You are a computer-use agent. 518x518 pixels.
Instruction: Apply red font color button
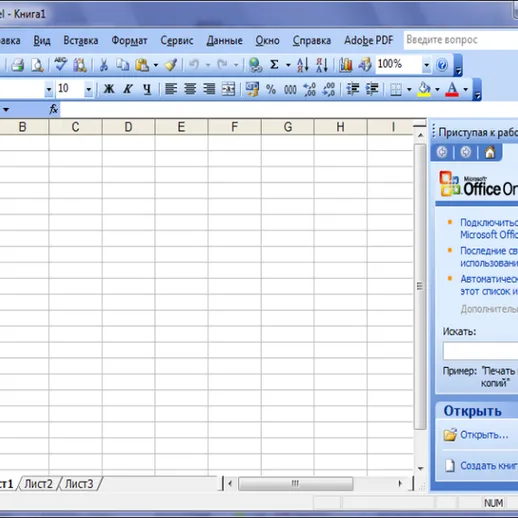(x=452, y=89)
